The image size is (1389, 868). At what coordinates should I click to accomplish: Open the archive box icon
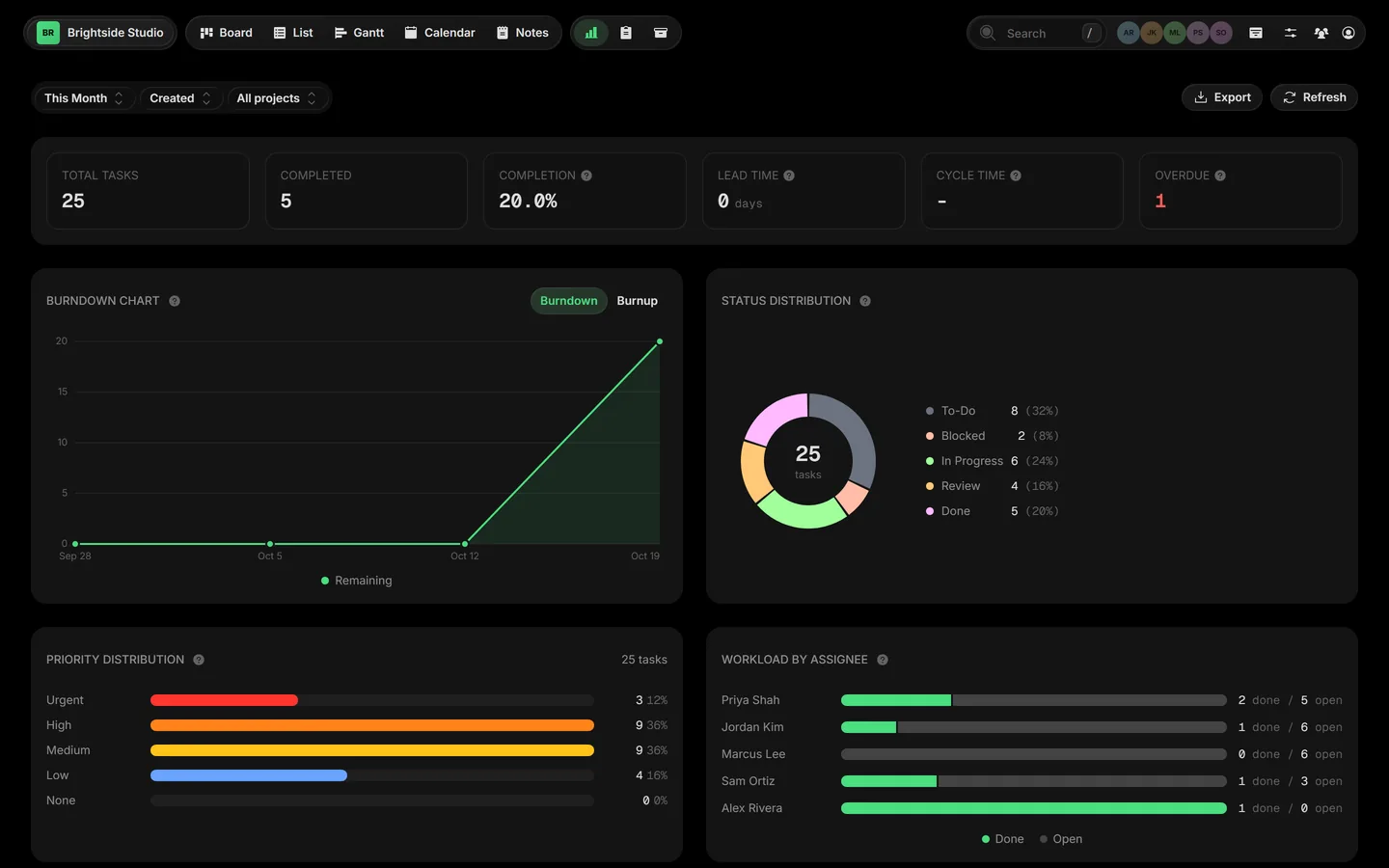pos(661,33)
